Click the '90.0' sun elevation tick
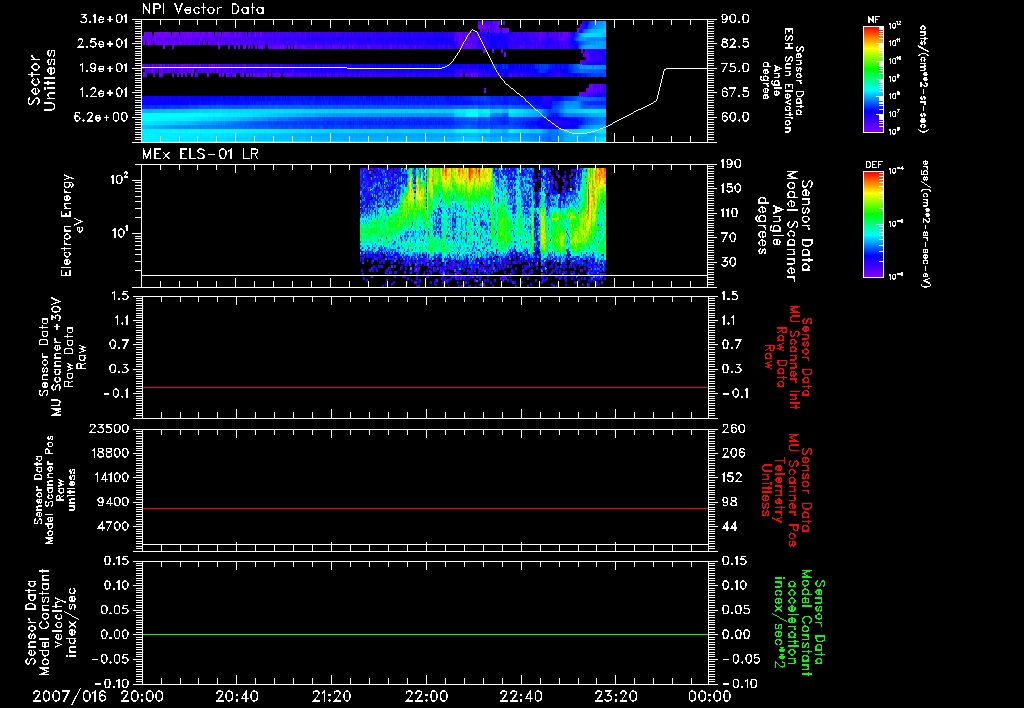The height and width of the screenshot is (708, 1024). click(x=735, y=19)
